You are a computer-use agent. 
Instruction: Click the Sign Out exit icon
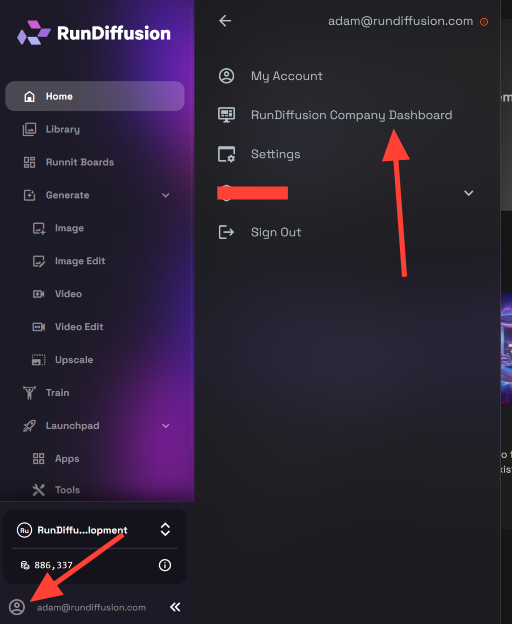pyautogui.click(x=226, y=232)
